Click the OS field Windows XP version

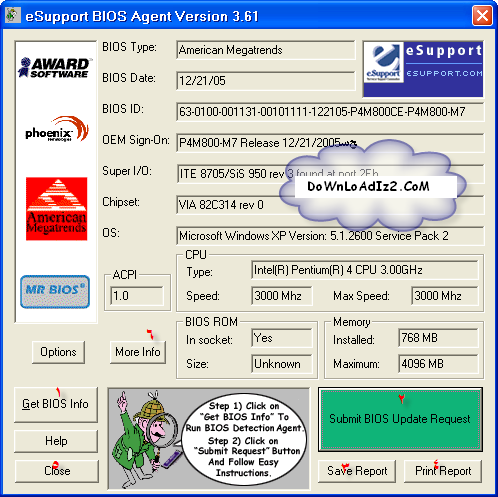pyautogui.click(x=330, y=236)
